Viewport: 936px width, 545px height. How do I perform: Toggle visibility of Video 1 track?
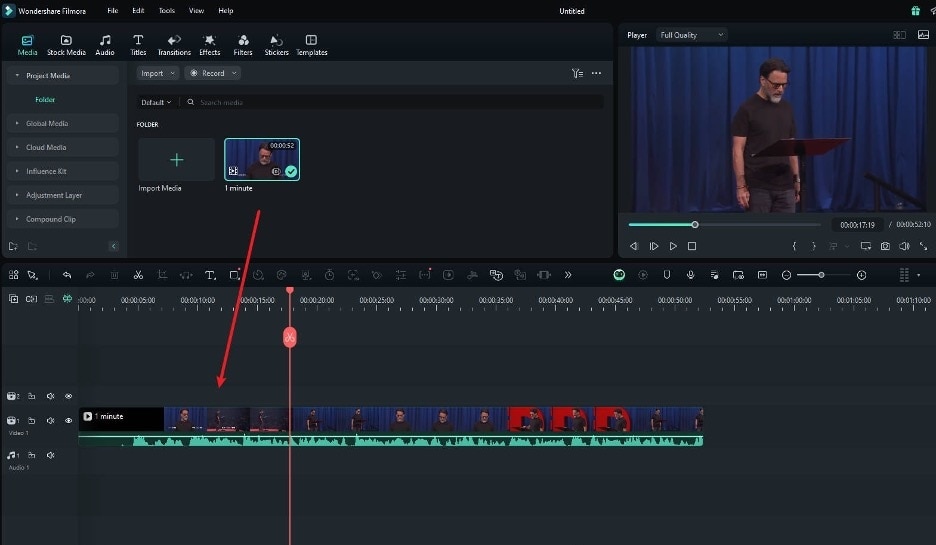(x=69, y=420)
